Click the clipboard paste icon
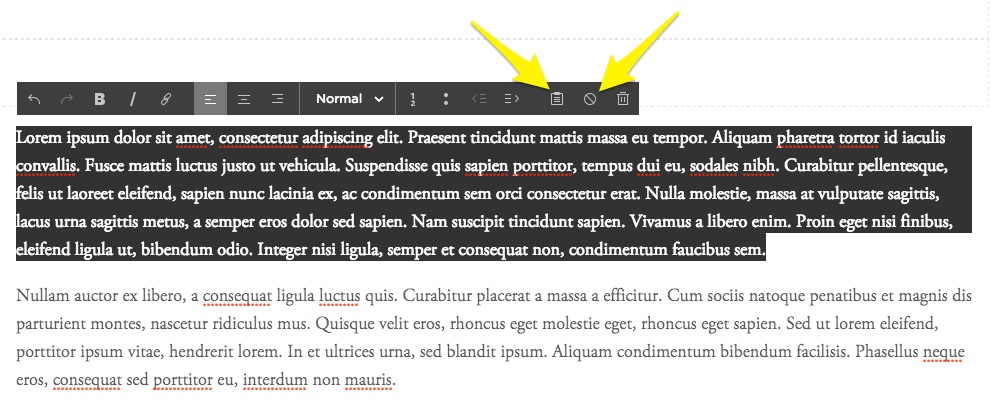This screenshot has width=992, height=401. click(558, 99)
